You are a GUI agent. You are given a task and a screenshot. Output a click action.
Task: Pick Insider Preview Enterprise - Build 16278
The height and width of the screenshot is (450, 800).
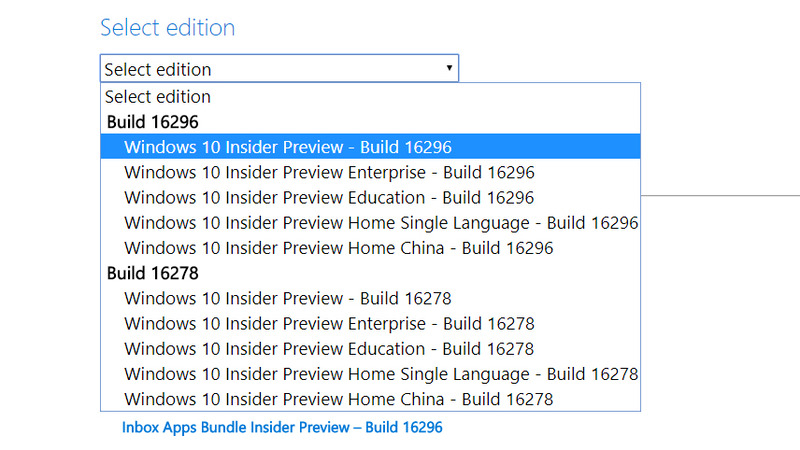click(x=329, y=323)
